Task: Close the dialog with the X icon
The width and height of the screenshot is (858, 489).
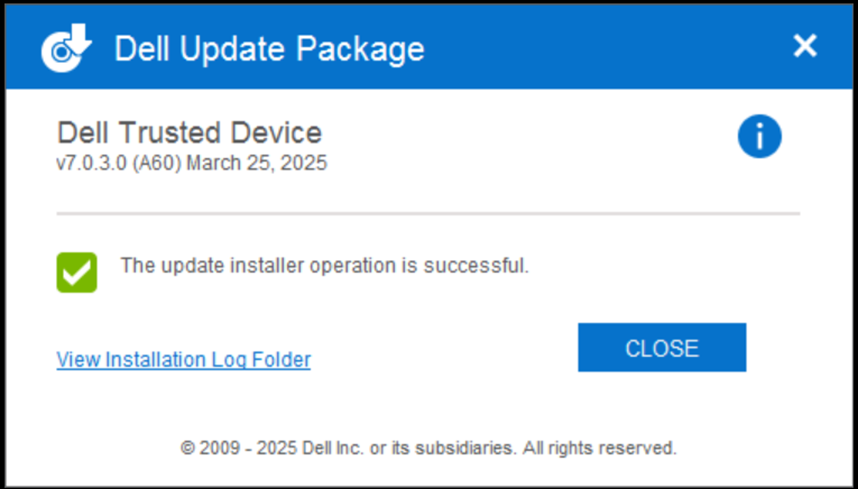Action: pyautogui.click(x=804, y=45)
